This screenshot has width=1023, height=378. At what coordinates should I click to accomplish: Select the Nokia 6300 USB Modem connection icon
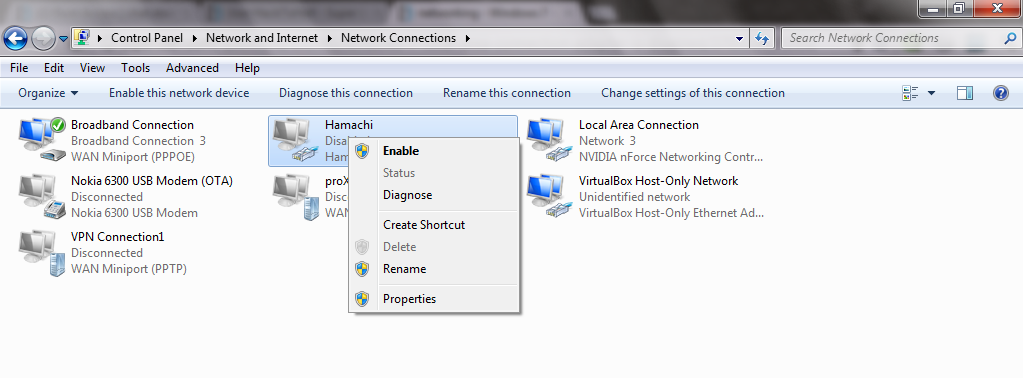[x=42, y=196]
